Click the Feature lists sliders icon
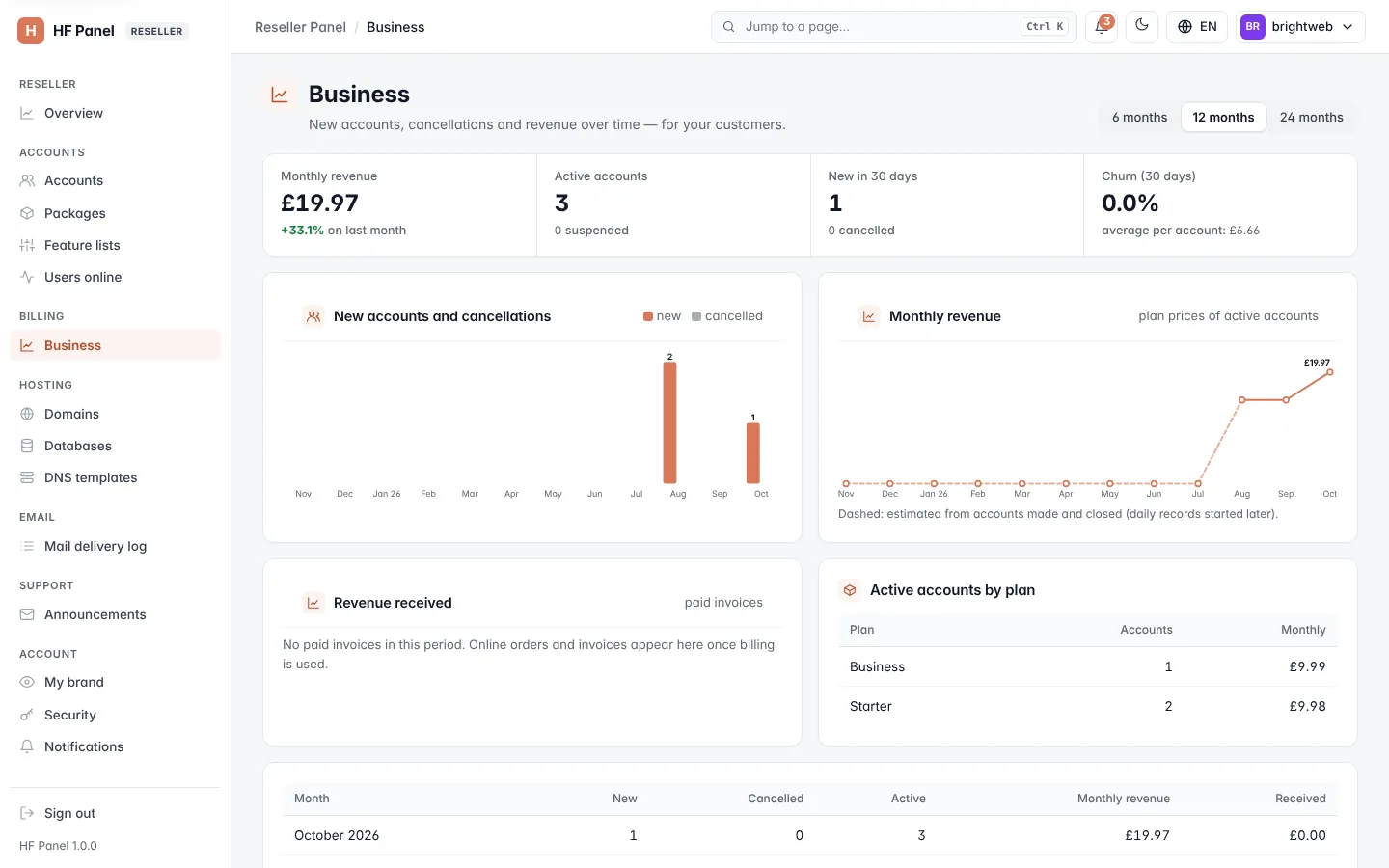The width and height of the screenshot is (1389, 868). (27, 245)
